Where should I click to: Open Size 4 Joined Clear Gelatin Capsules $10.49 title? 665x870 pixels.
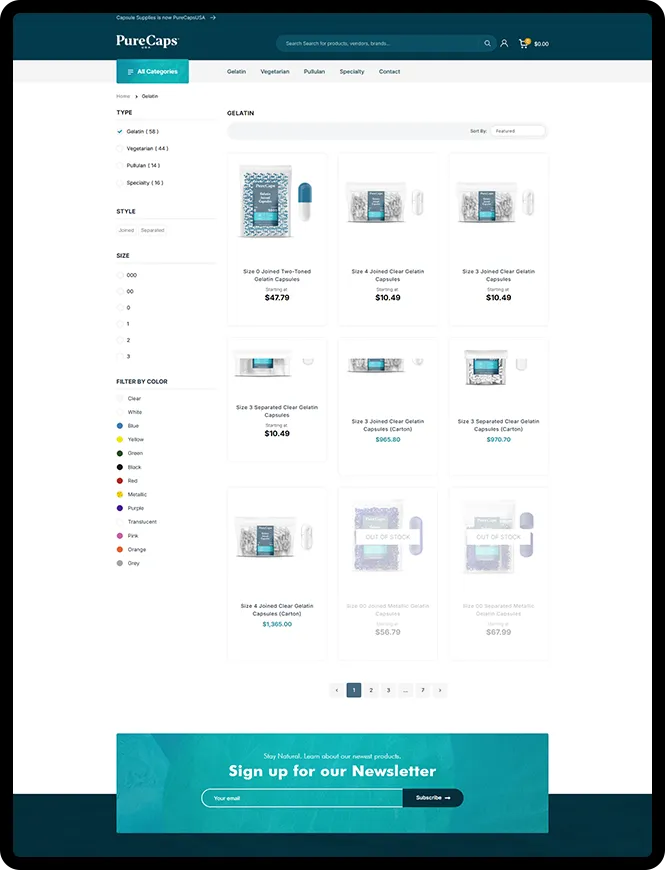click(388, 275)
